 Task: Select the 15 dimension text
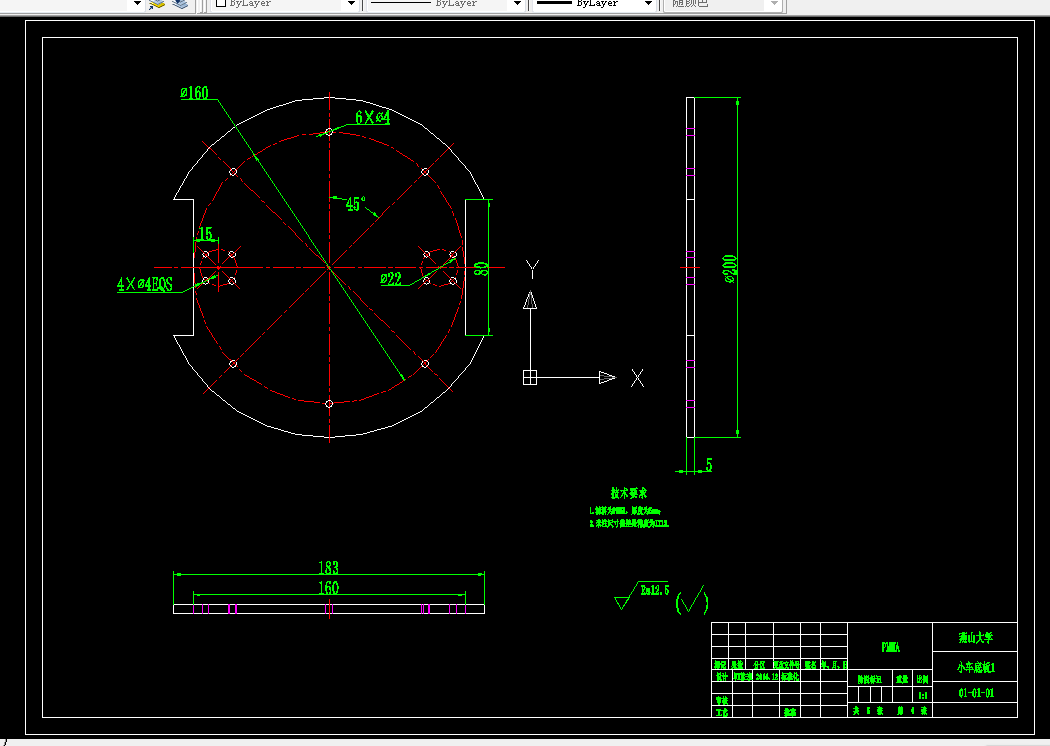click(206, 234)
